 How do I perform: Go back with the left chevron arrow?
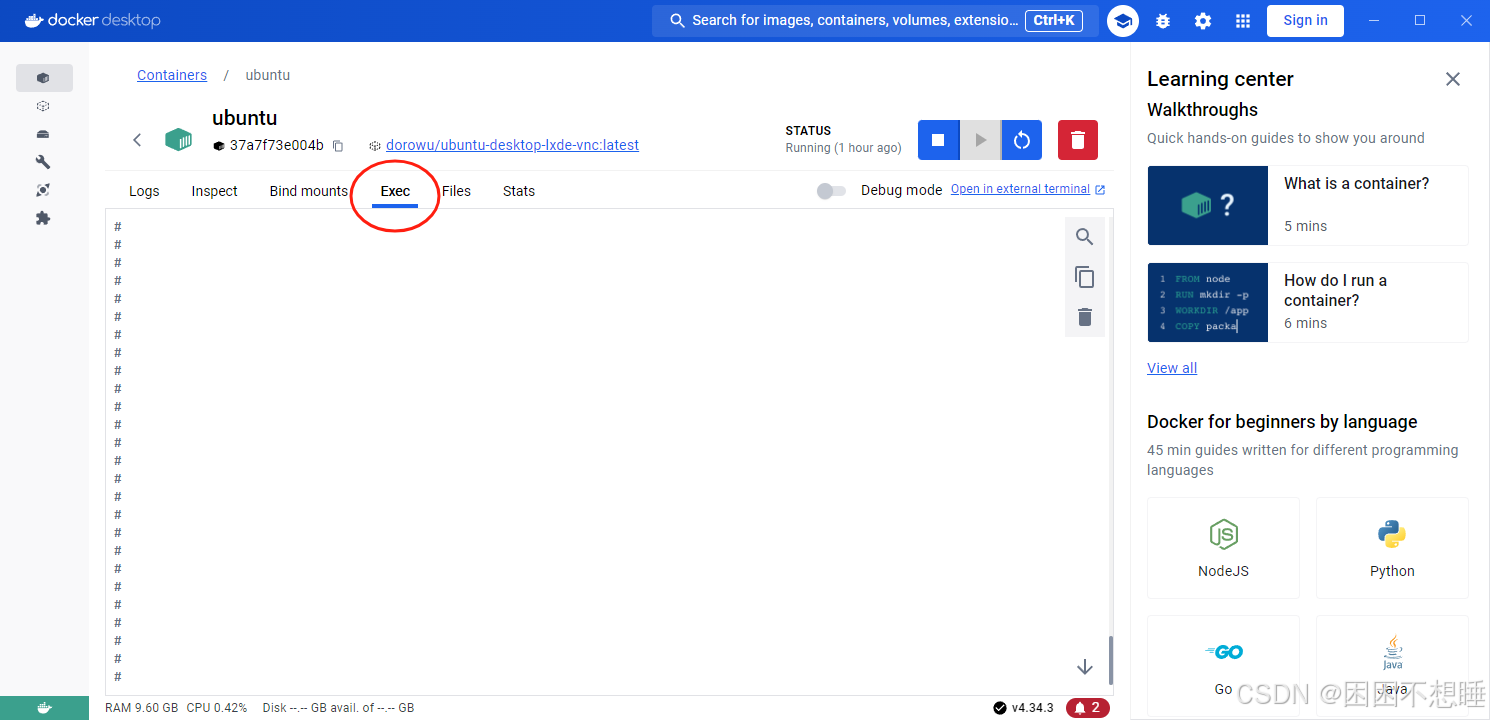[x=137, y=140]
